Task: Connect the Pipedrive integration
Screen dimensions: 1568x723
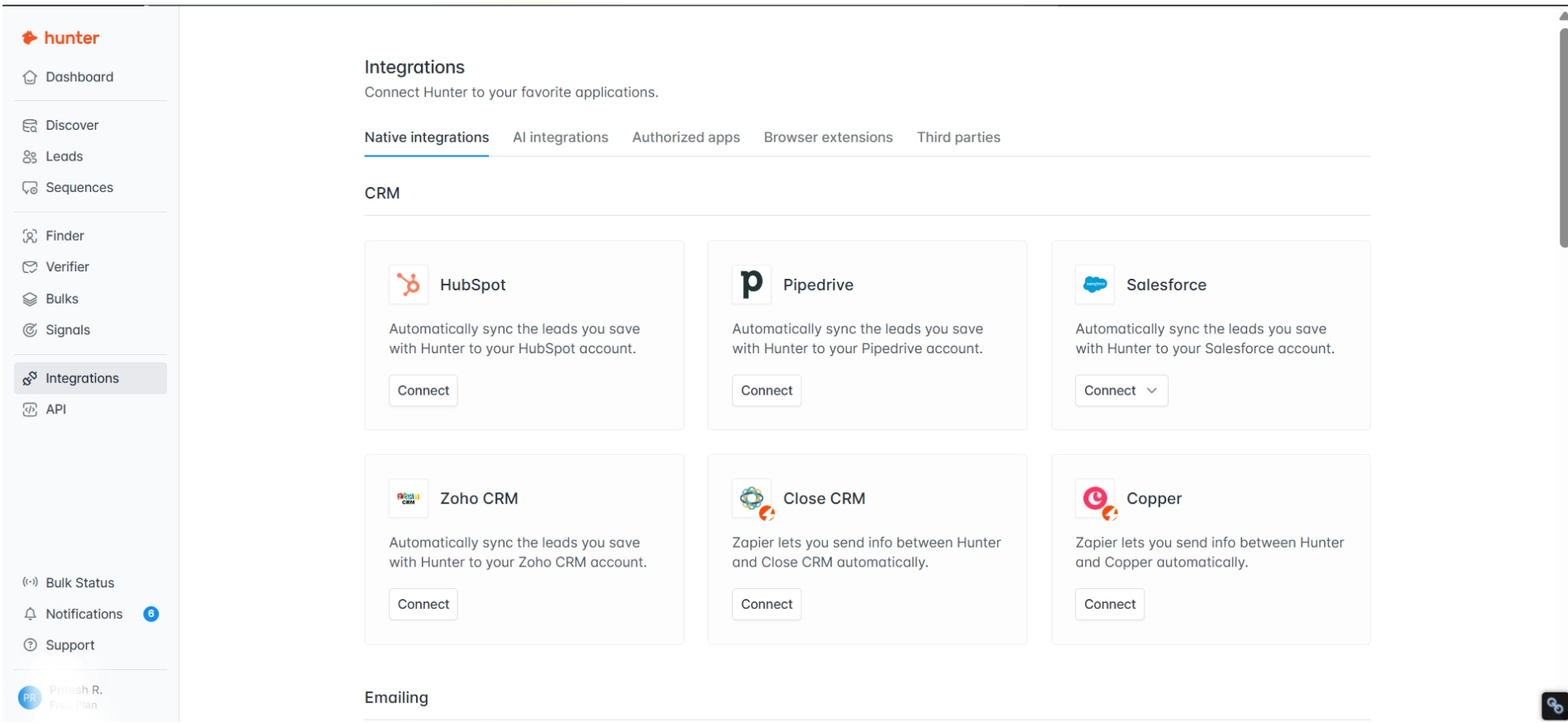Action: 767,390
